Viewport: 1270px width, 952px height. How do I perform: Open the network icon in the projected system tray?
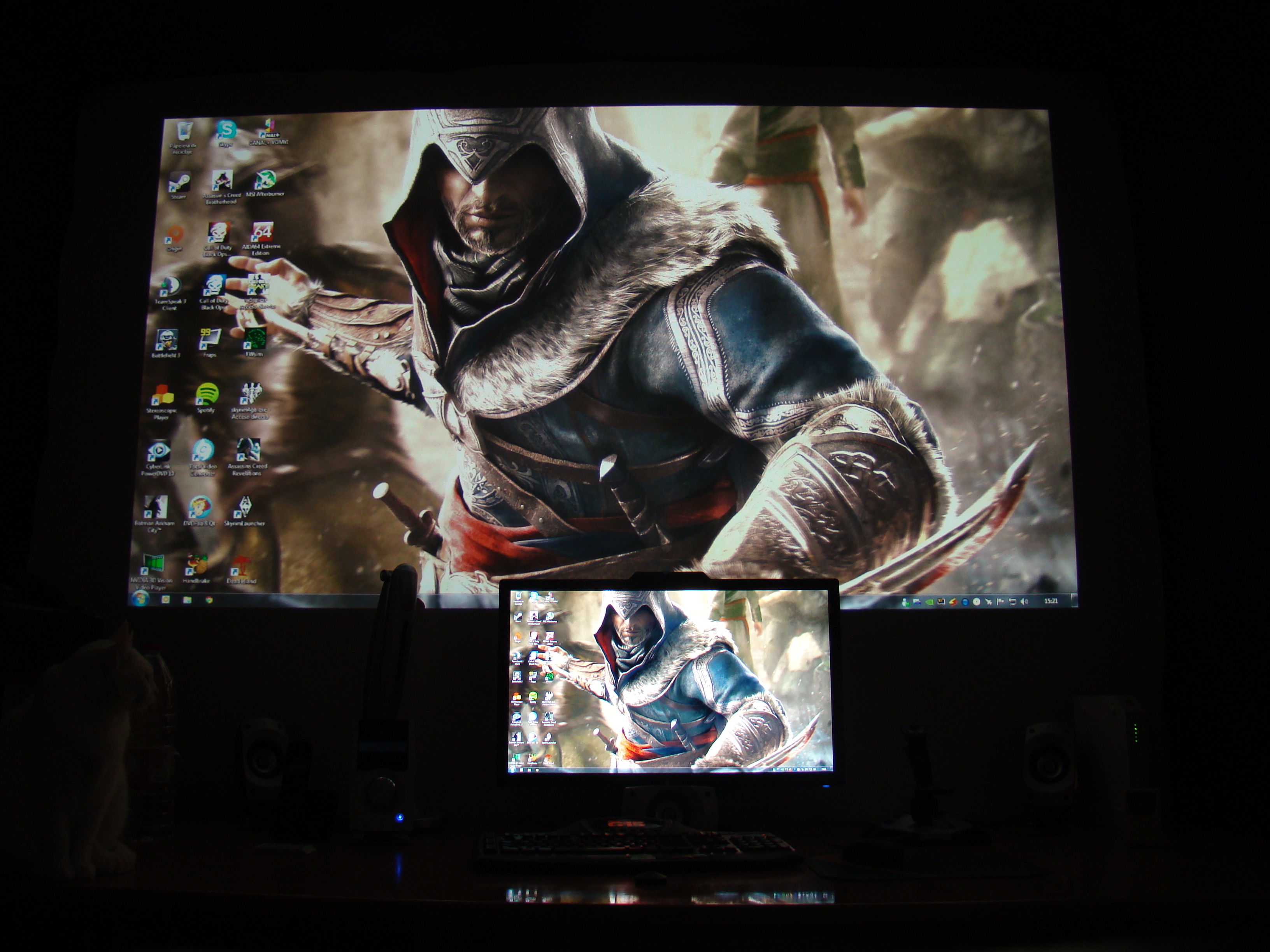(x=1013, y=602)
